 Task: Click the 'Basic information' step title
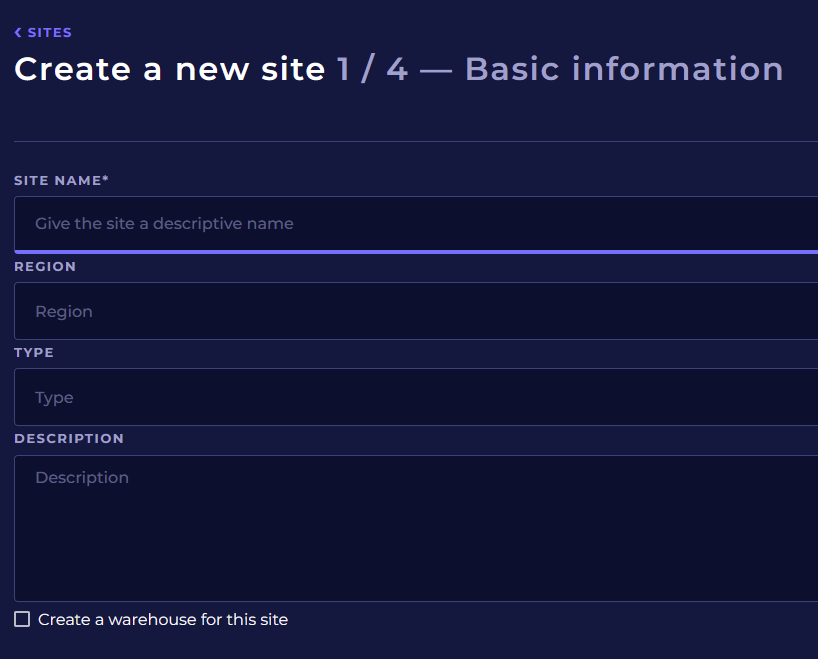coord(624,69)
